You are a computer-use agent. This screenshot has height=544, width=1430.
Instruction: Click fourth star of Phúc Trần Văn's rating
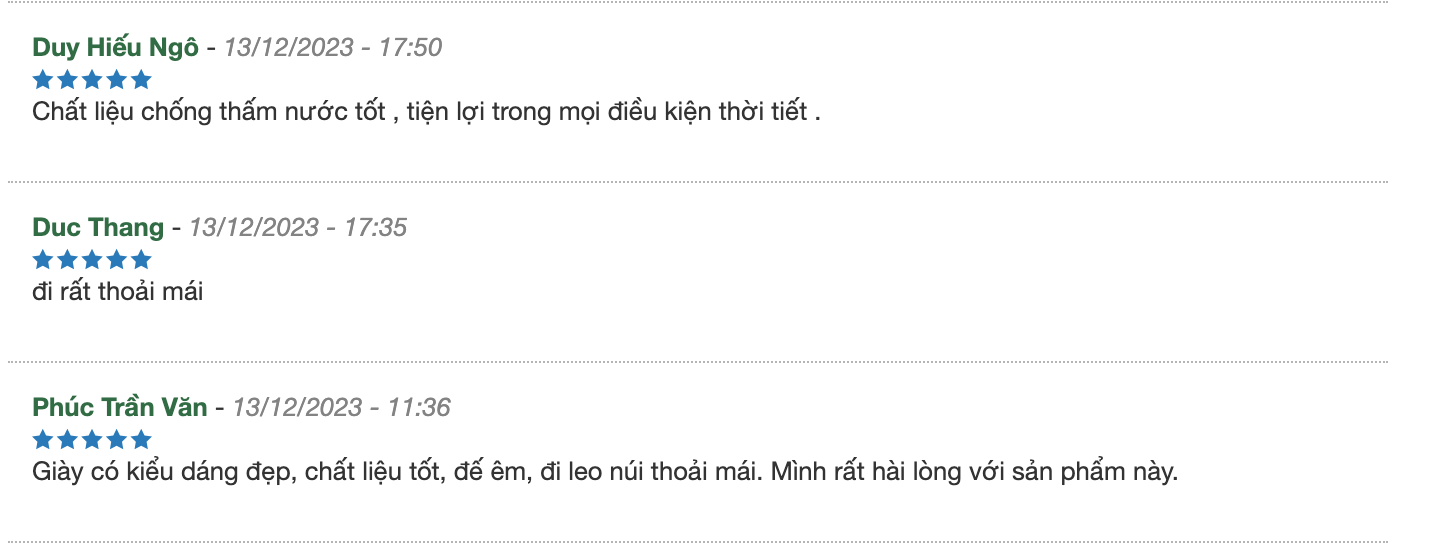117,440
